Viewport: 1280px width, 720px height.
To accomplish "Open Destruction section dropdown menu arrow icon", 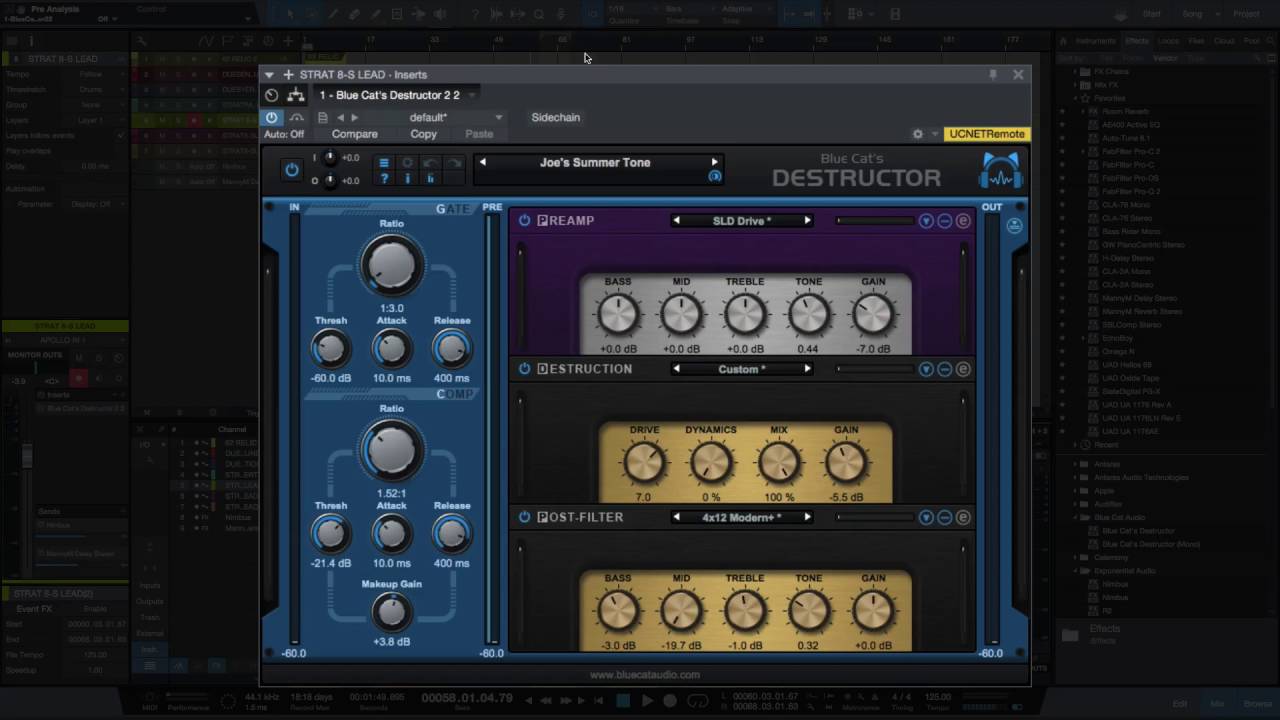I will (926, 369).
